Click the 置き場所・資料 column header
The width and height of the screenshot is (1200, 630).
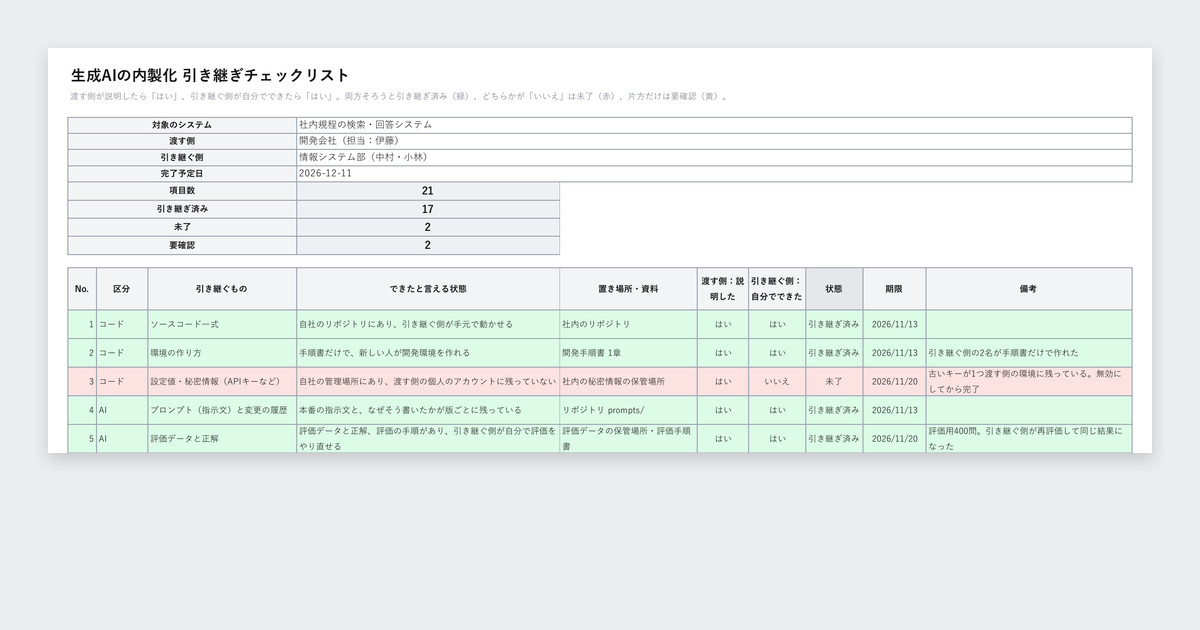pyautogui.click(x=629, y=289)
